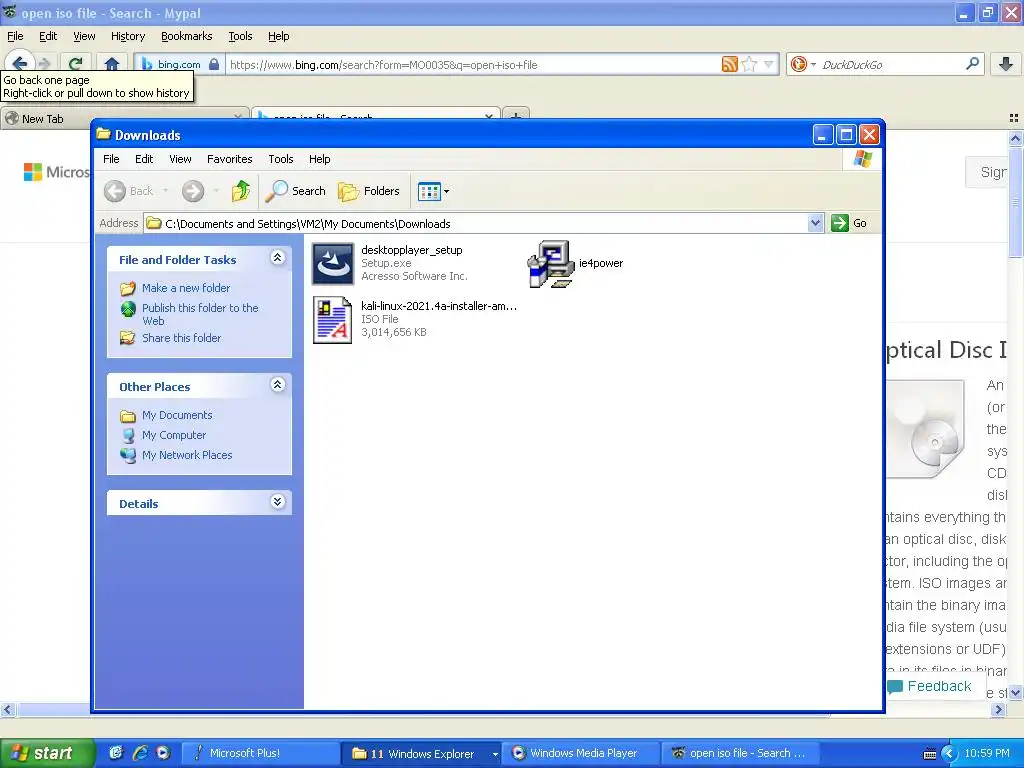Image resolution: width=1024 pixels, height=768 pixels.
Task: Bookmark this page with the star icon
Action: (750, 64)
